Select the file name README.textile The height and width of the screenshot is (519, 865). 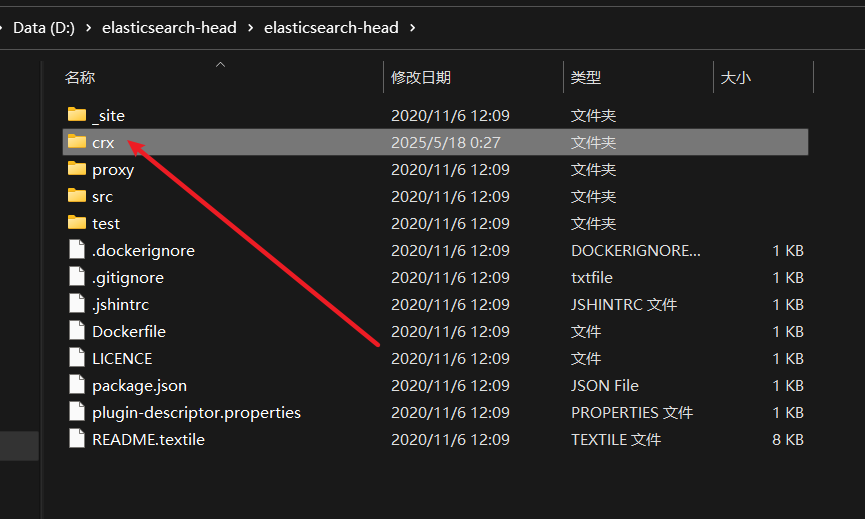click(x=148, y=440)
